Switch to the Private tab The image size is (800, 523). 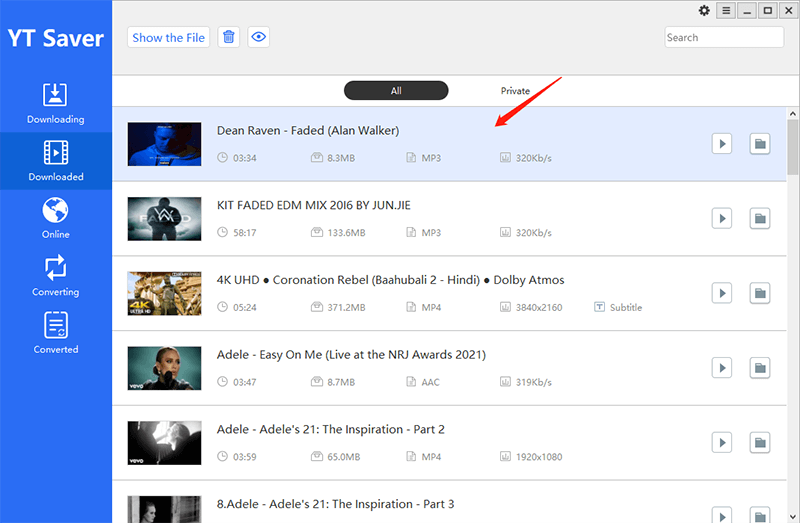point(515,91)
